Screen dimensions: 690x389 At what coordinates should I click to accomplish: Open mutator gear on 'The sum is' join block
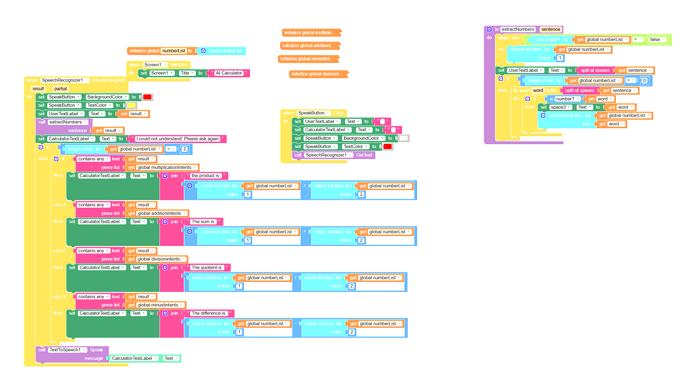(x=165, y=222)
